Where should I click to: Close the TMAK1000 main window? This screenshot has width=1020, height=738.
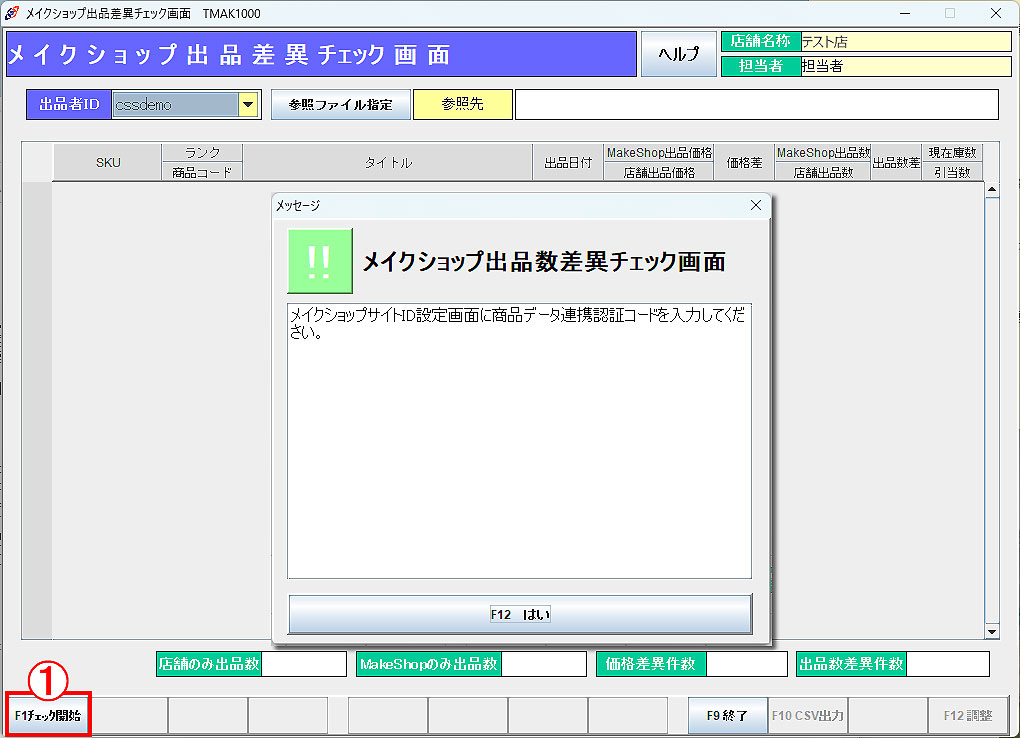click(x=995, y=13)
